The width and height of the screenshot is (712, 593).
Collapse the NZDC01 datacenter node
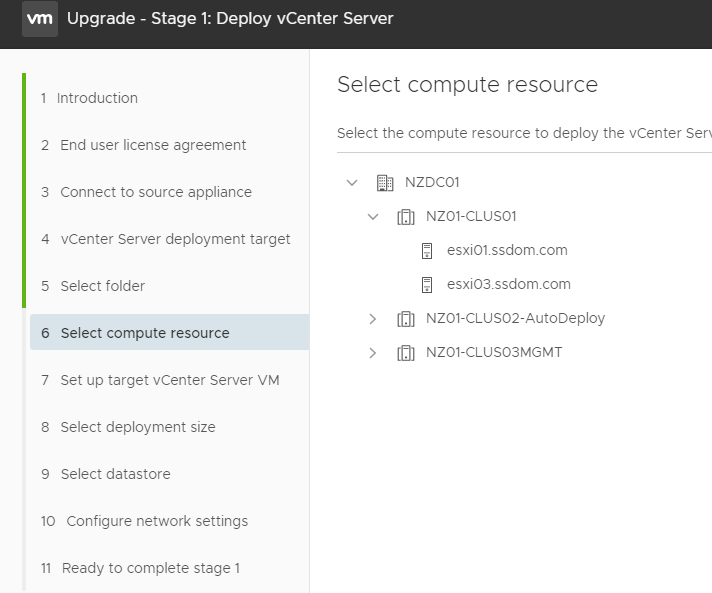pos(352,183)
